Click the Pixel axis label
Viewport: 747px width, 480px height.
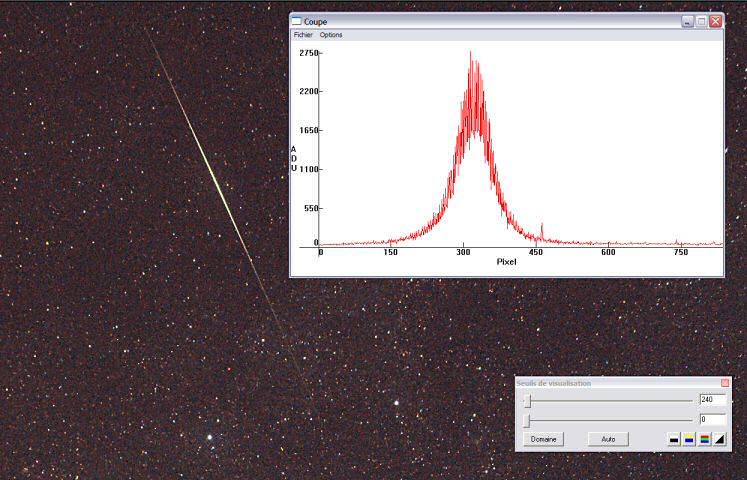point(506,261)
